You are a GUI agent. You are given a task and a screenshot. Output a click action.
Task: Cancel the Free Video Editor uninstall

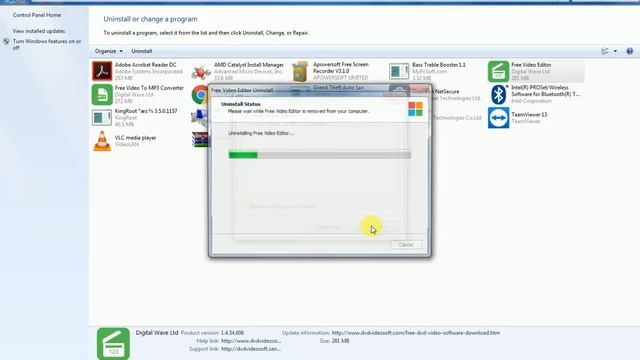(406, 244)
